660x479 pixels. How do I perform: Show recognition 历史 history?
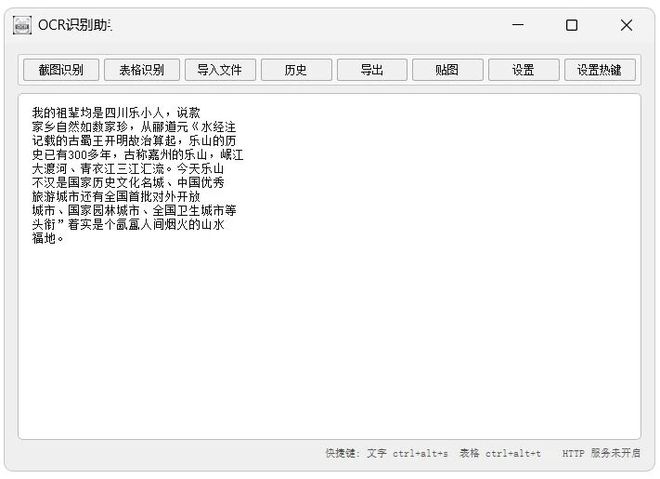tap(296, 70)
